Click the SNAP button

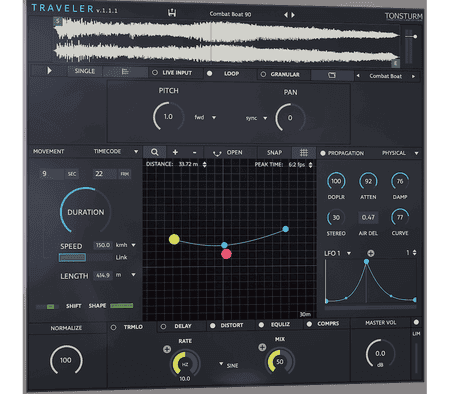point(274,153)
